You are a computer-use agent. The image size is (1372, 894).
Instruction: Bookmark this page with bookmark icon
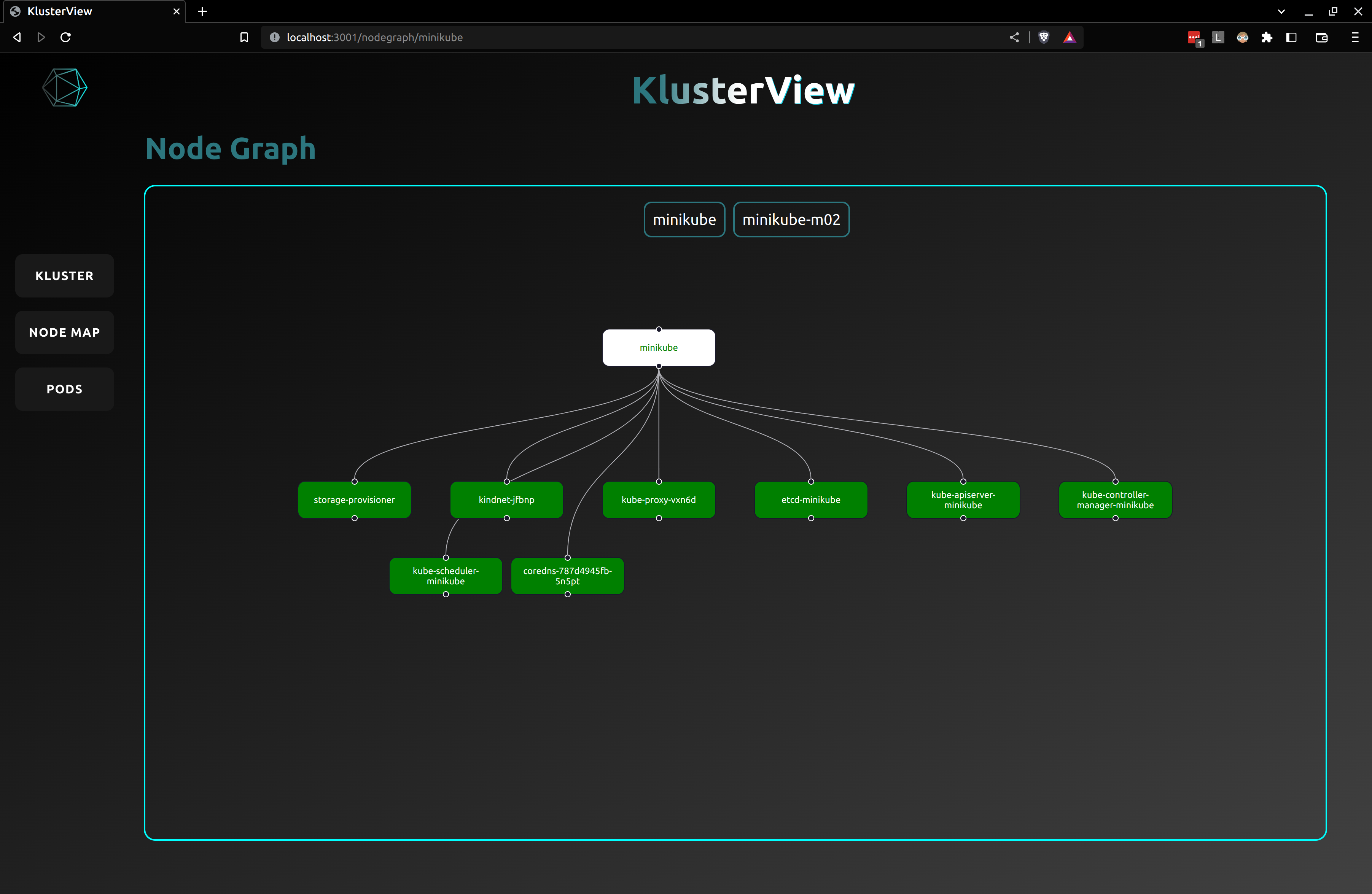pos(244,37)
